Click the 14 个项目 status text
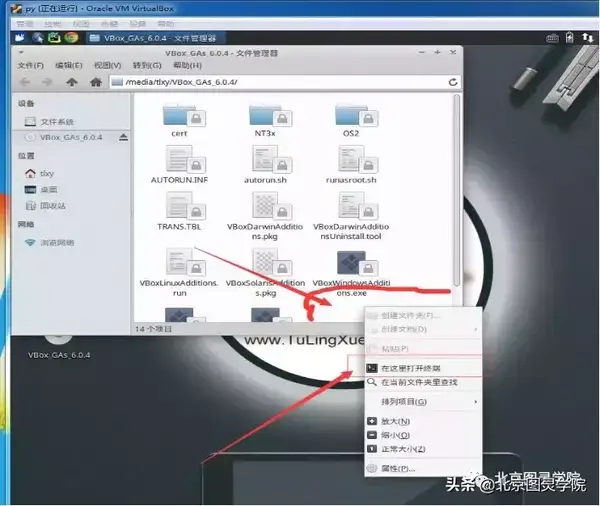This screenshot has height=506, width=600. (x=154, y=329)
